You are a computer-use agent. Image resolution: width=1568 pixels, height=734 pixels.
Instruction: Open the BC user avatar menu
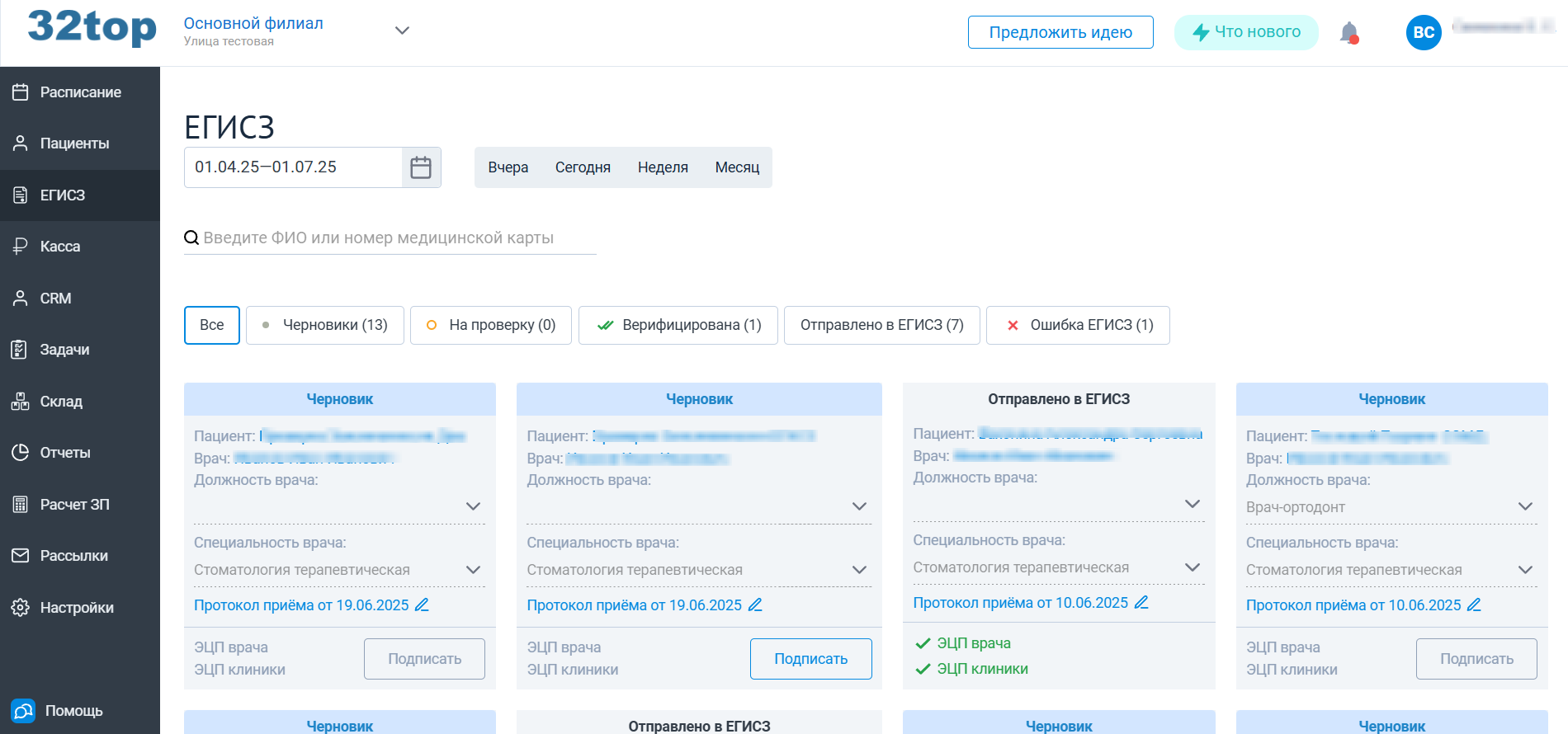pos(1424,33)
